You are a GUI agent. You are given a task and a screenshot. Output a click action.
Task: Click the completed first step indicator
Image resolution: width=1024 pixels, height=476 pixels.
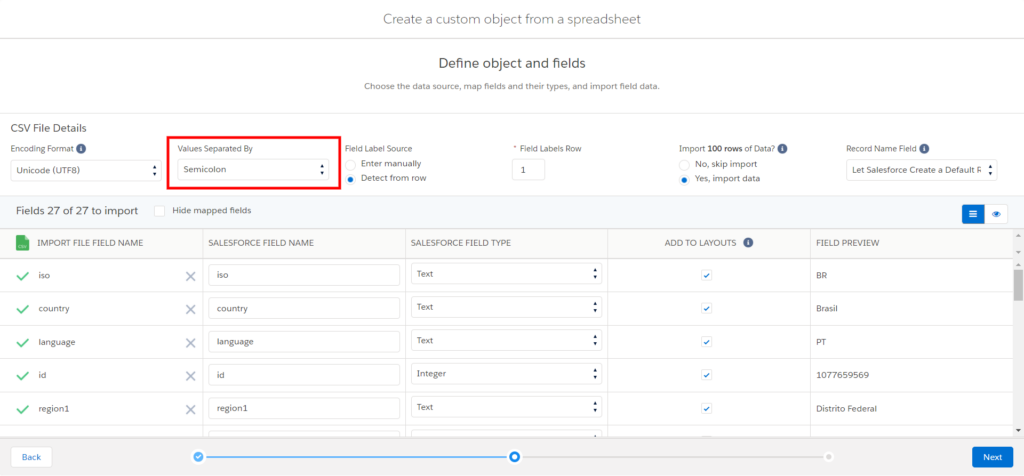click(199, 456)
